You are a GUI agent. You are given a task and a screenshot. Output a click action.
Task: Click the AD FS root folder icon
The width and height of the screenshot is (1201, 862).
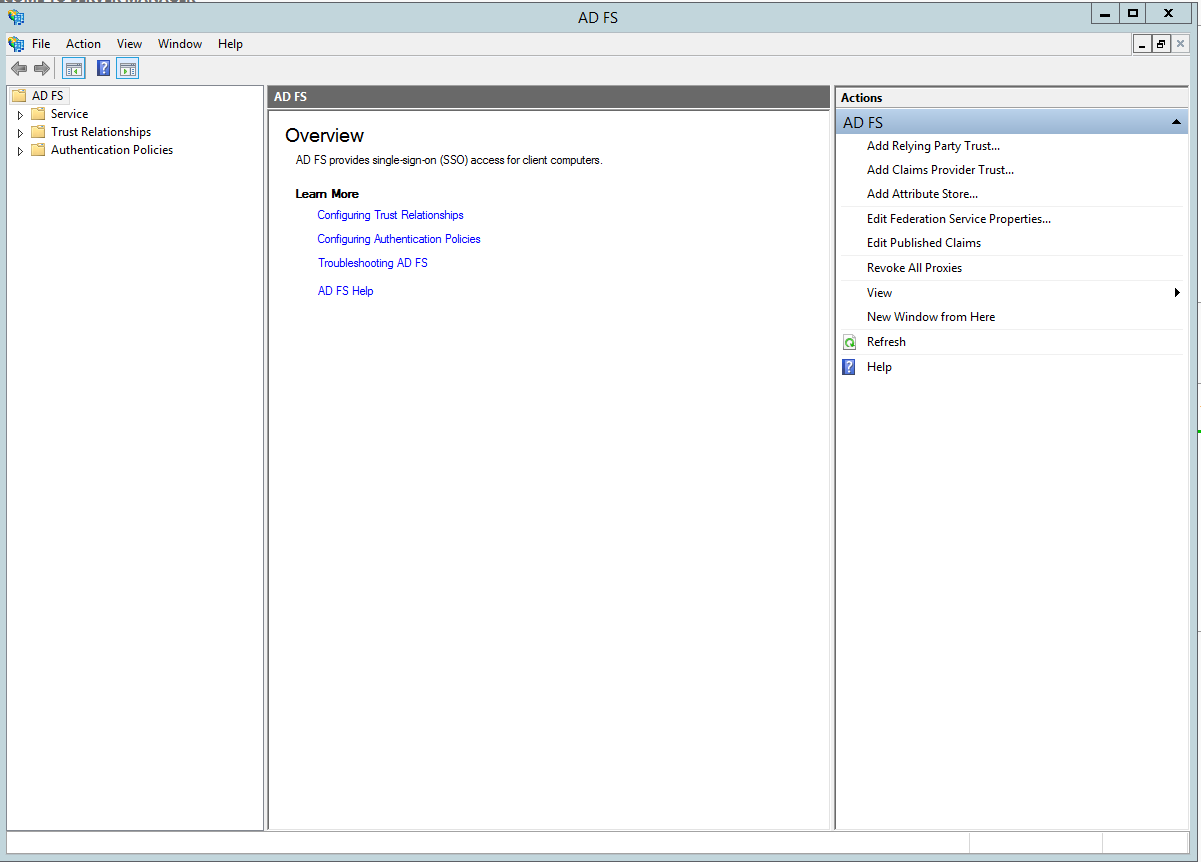(18, 96)
